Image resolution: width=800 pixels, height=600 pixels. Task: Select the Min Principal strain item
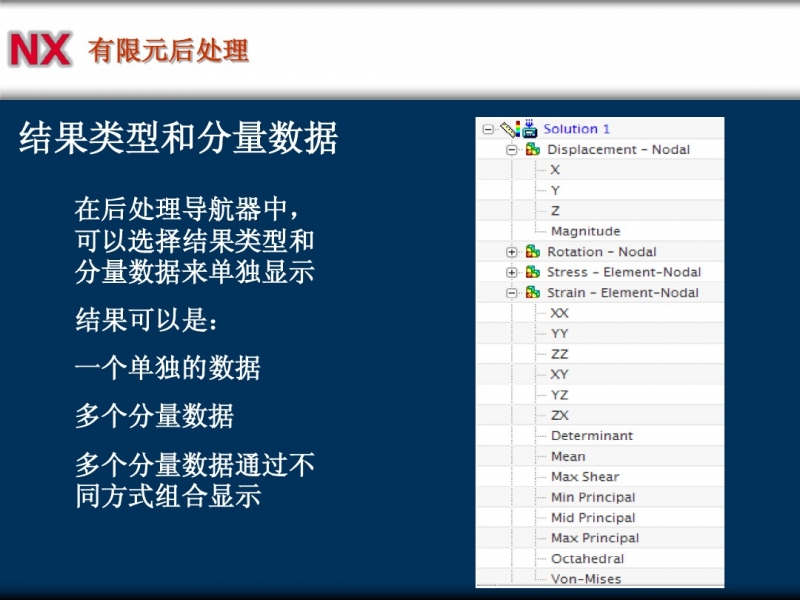click(592, 497)
